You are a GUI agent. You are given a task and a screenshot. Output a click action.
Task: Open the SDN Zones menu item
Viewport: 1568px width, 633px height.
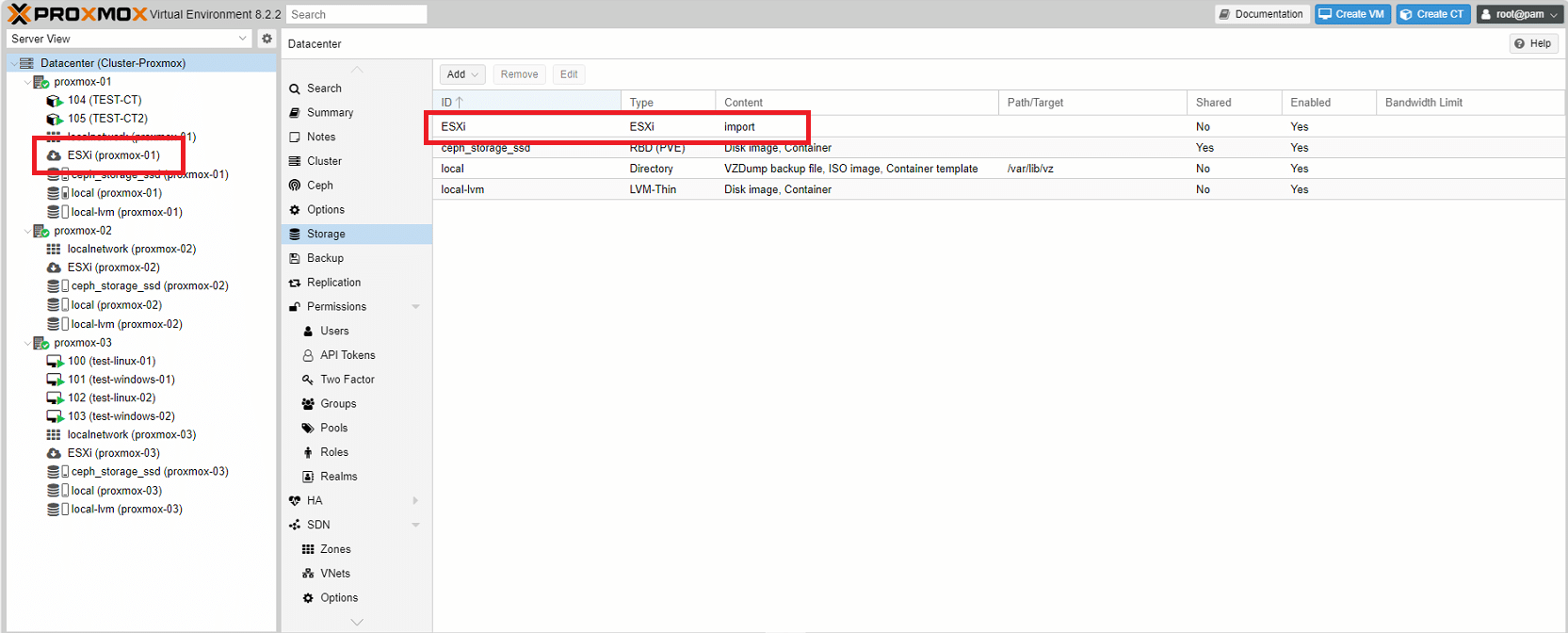point(357,549)
